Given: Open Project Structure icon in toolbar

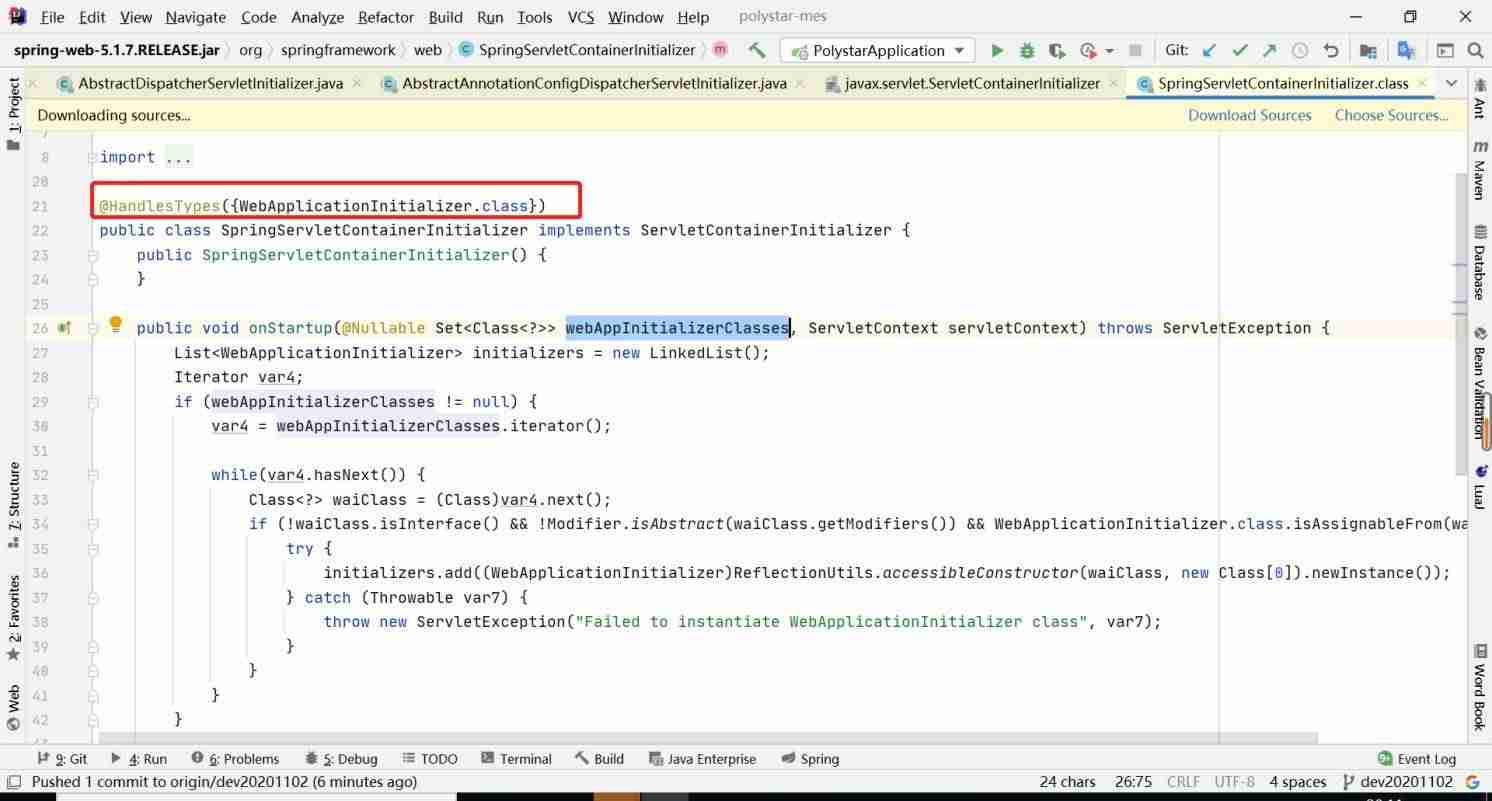Looking at the screenshot, I should click(1368, 50).
